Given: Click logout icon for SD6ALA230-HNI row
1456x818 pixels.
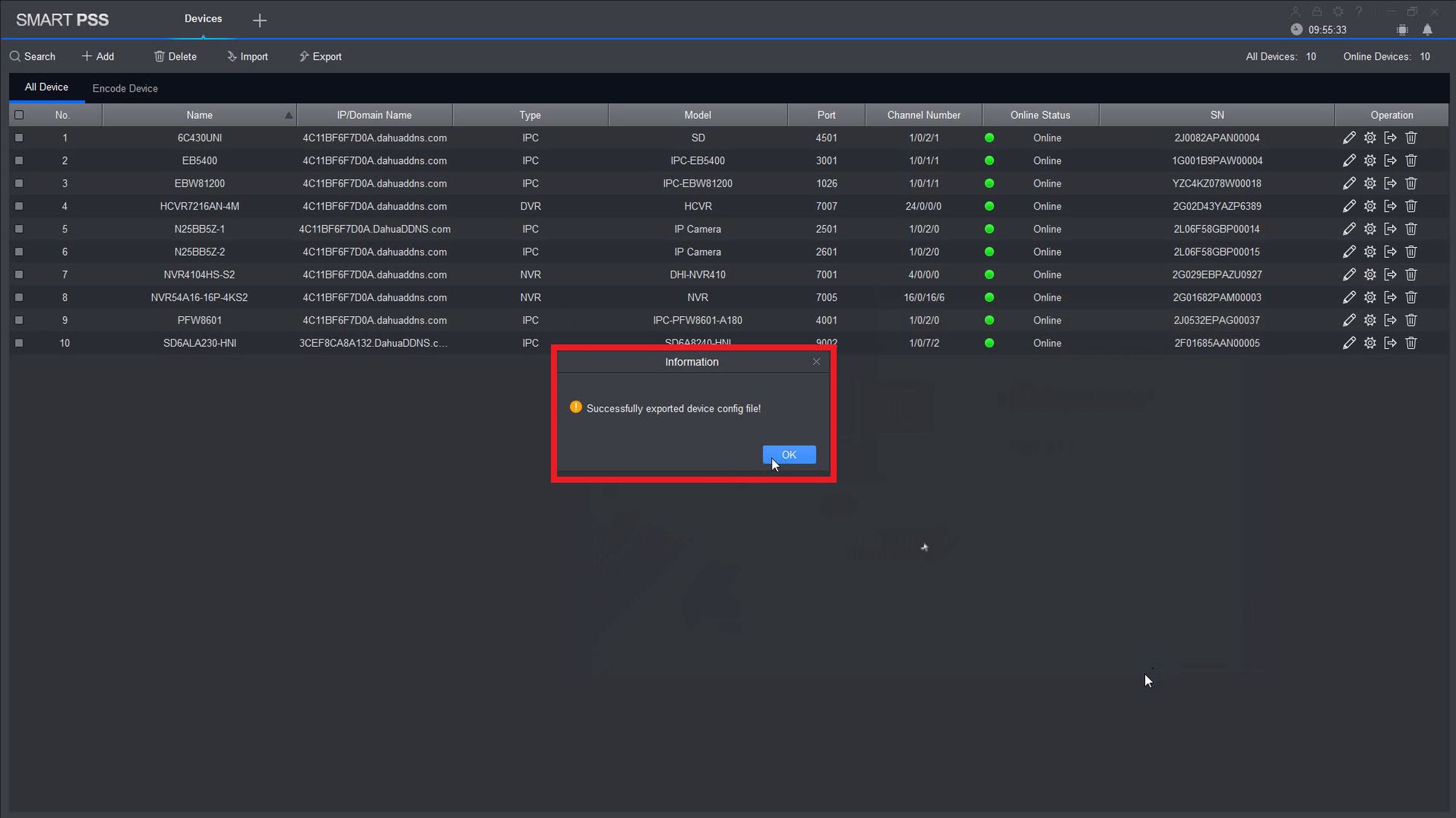Looking at the screenshot, I should point(1390,343).
